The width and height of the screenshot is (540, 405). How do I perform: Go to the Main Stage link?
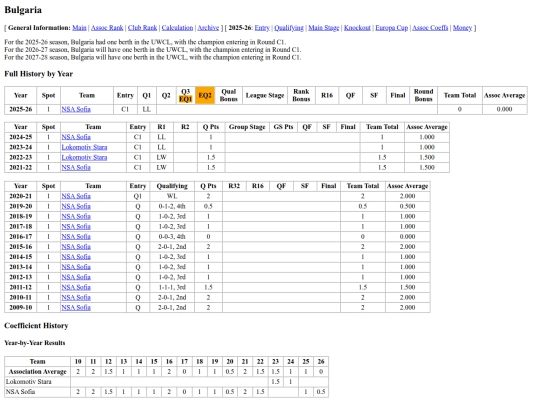(324, 28)
